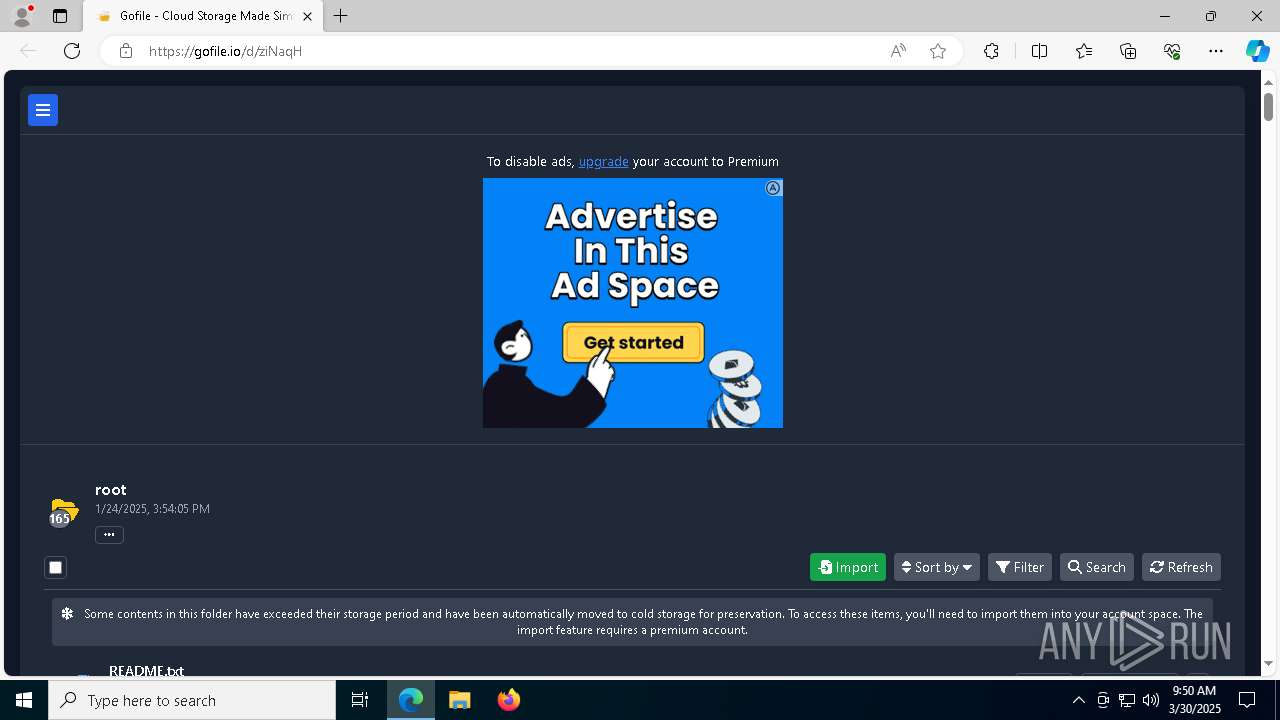This screenshot has height=720, width=1280.
Task: Open the README.txt file entry
Action: tap(146, 671)
